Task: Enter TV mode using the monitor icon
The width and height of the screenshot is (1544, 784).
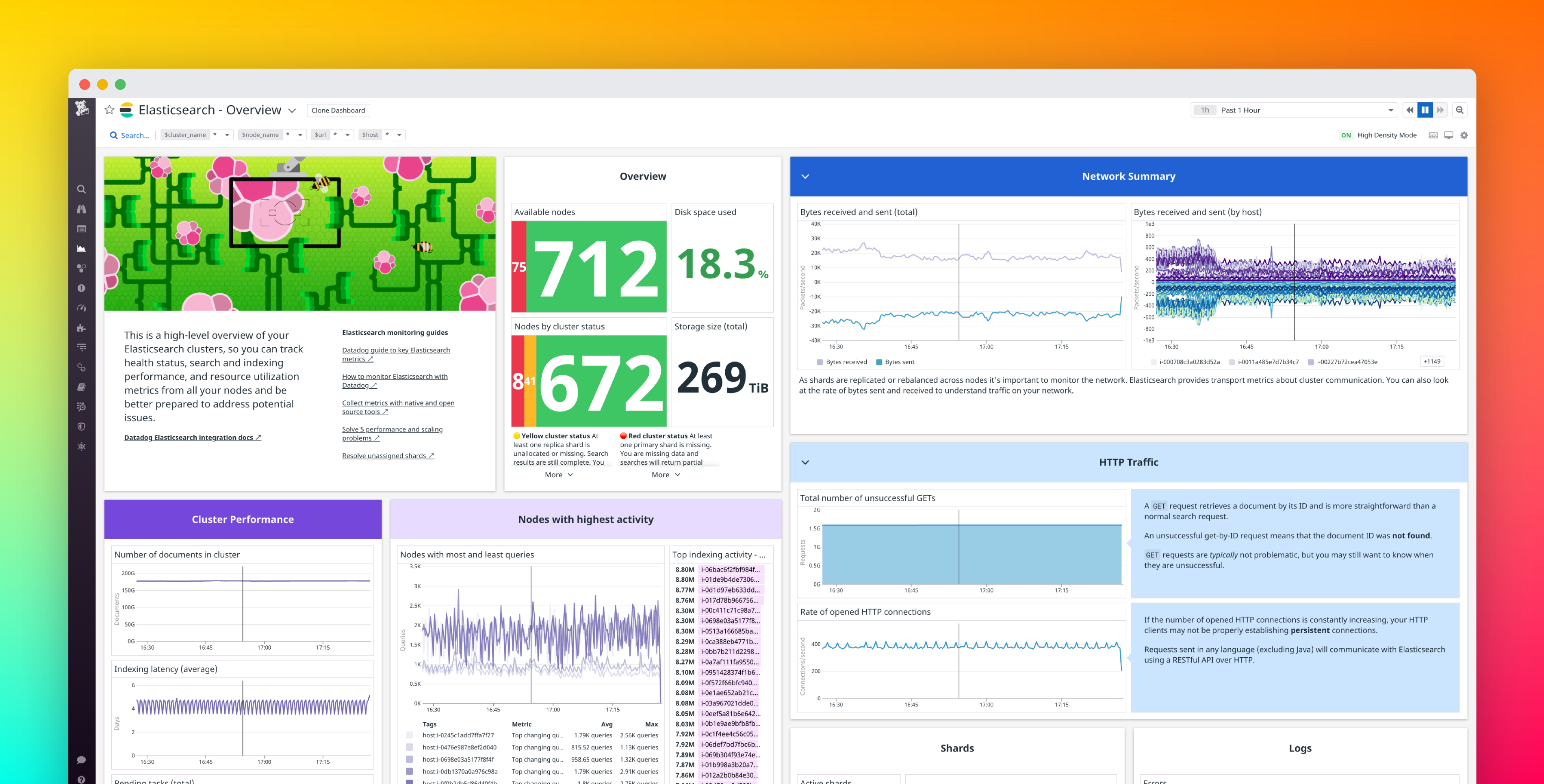Action: [1449, 136]
